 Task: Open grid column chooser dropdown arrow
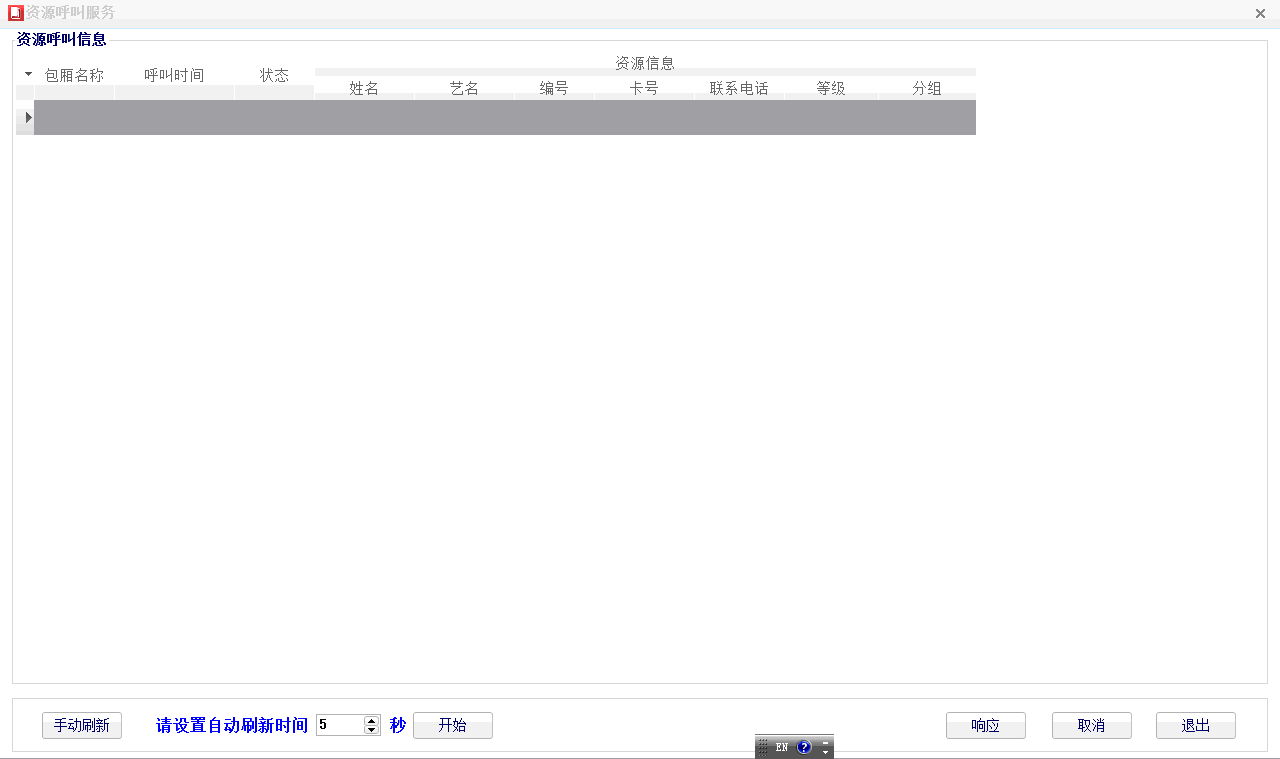[28, 74]
